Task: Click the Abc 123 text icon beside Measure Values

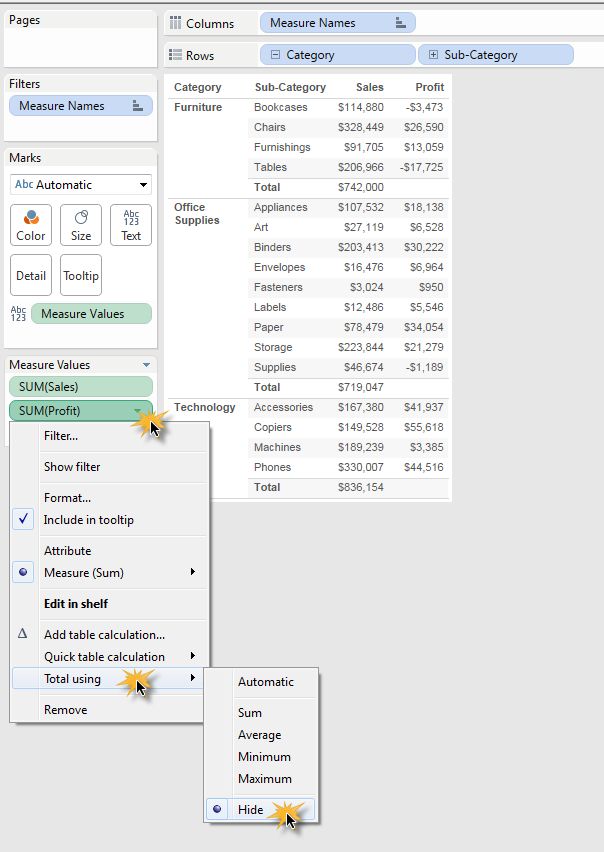Action: point(18,314)
